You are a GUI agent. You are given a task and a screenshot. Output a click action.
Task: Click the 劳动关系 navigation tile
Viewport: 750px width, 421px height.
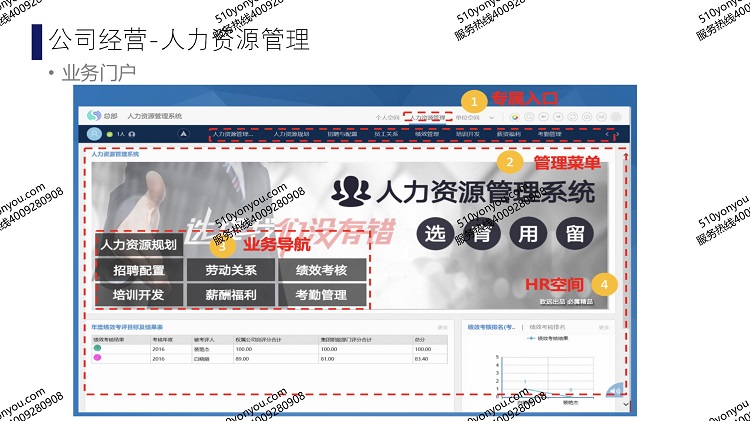231,270
